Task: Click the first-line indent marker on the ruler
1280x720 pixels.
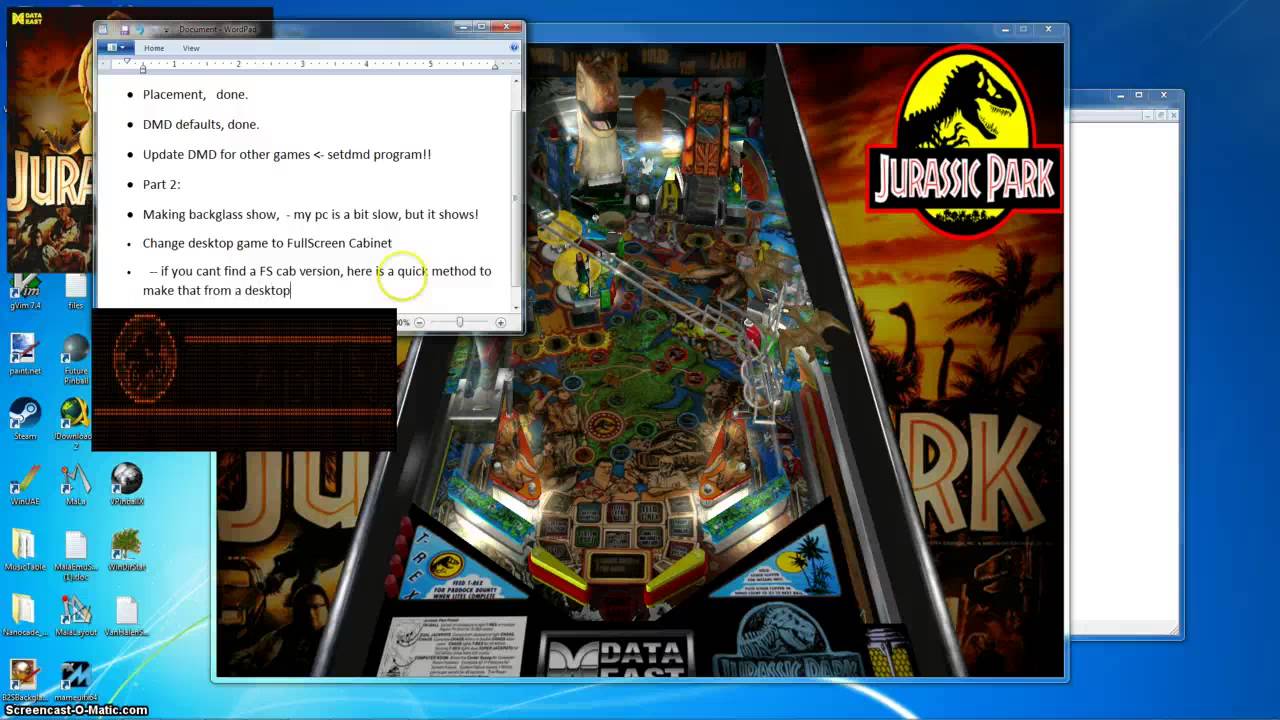Action: [x=127, y=61]
